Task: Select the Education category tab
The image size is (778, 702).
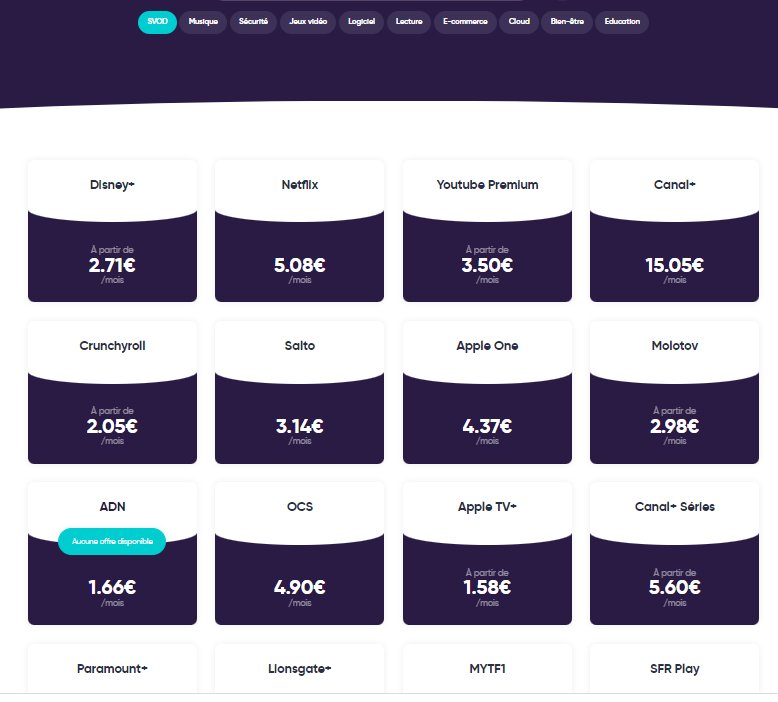Action: (622, 22)
